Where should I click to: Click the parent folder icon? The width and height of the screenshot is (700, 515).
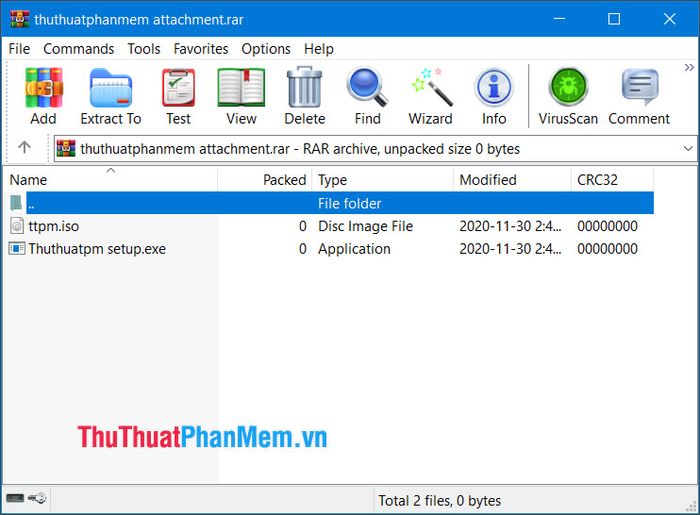pos(16,203)
